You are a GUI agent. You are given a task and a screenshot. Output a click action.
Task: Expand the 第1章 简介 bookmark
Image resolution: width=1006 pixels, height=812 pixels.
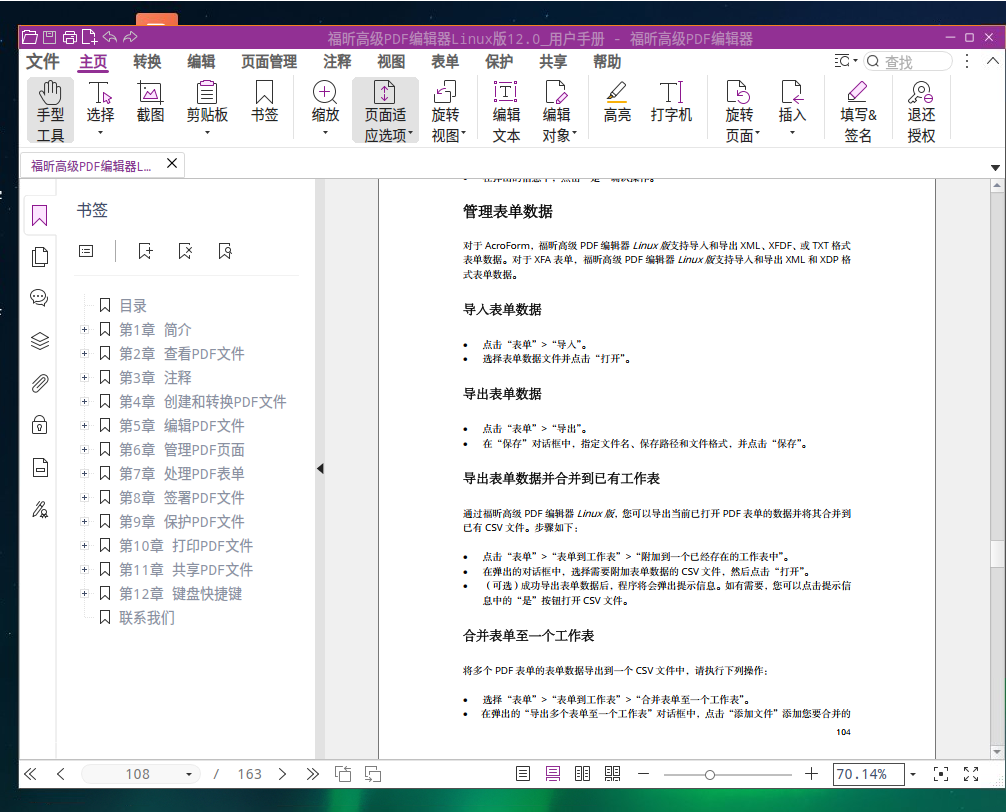tap(84, 330)
